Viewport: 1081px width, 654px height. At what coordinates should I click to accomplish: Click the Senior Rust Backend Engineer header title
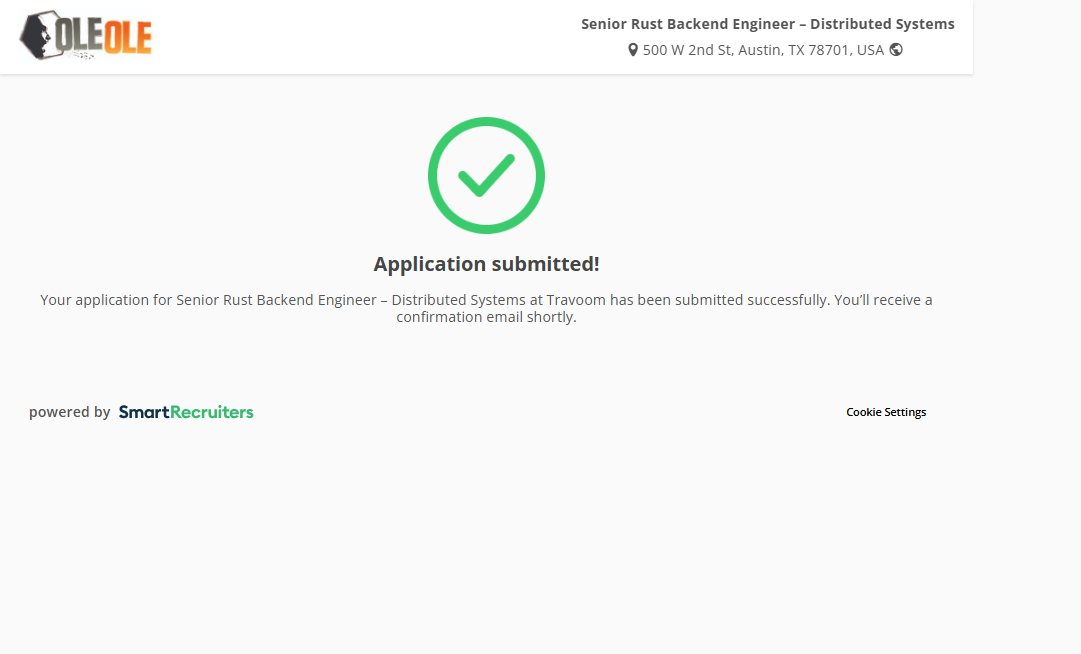pos(767,24)
